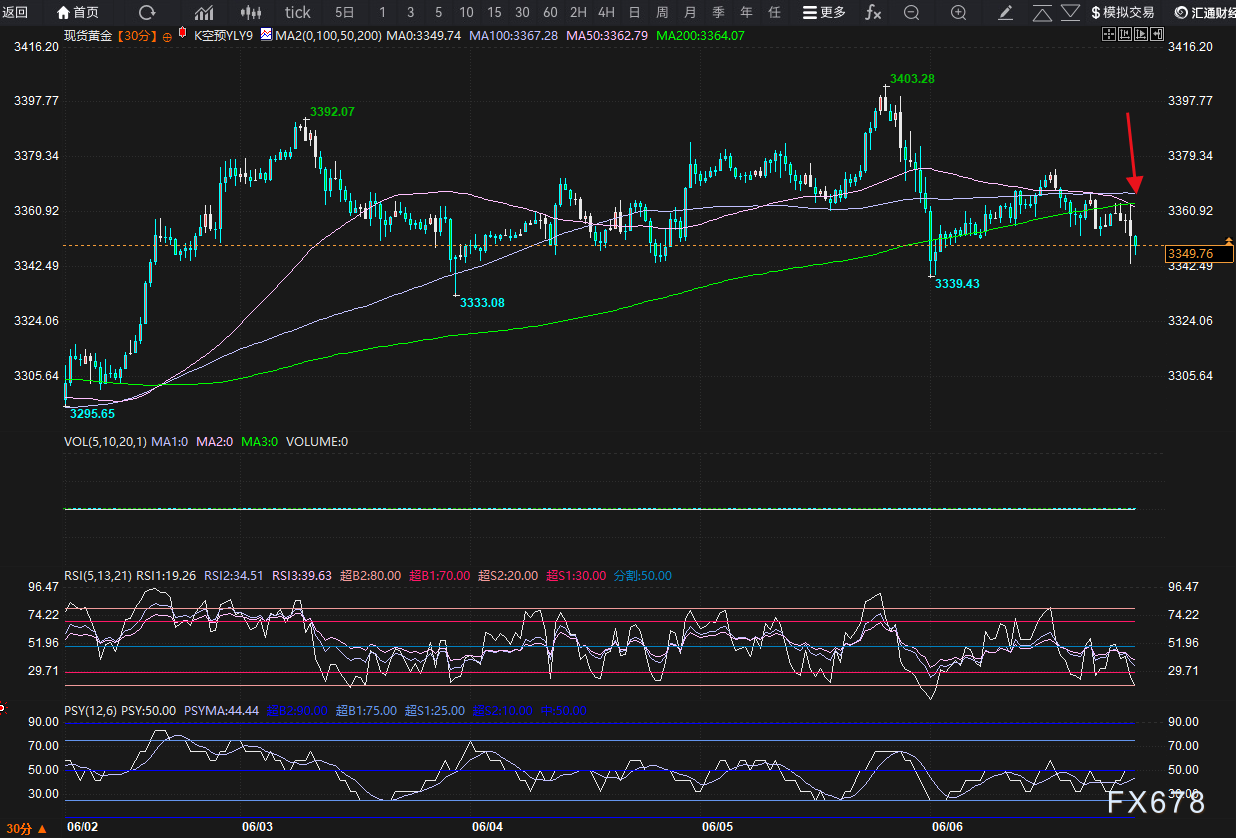Switch to the tick timeframe tab
This screenshot has width=1236, height=838.
297,13
